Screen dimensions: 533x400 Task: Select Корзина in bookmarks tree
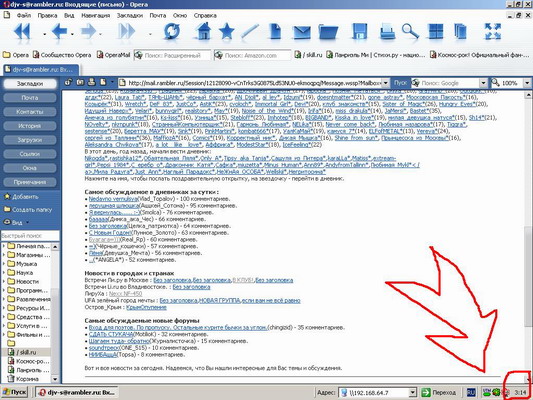click(27, 378)
